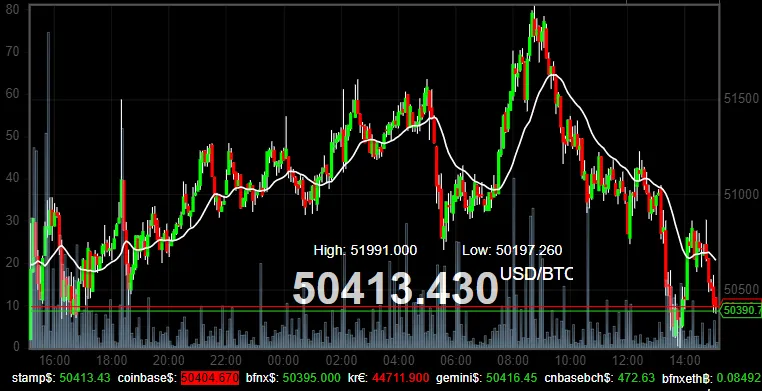Click the 06:00 time axis label
This screenshot has width=762, height=391.
455,360
